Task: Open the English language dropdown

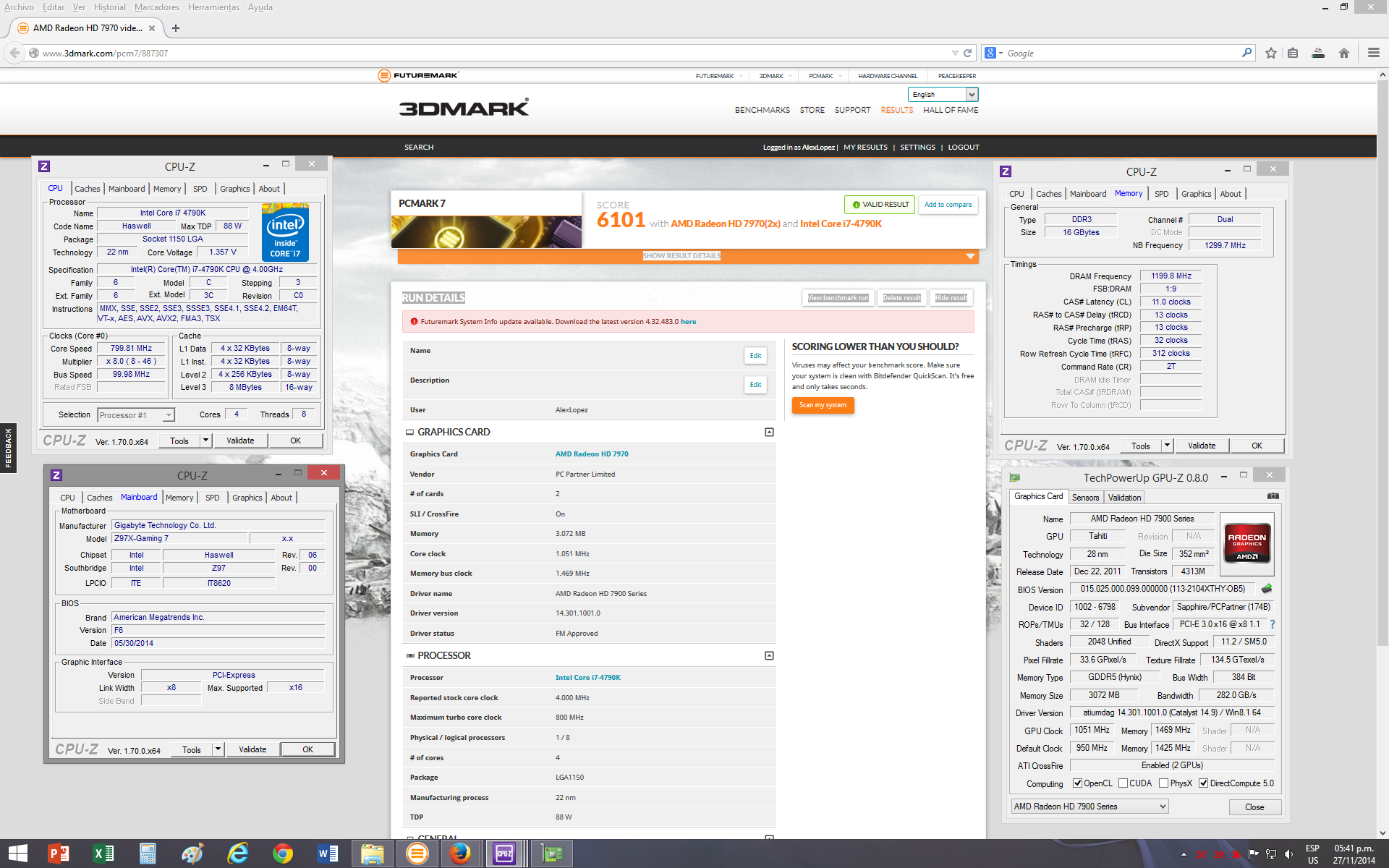Action: (x=943, y=94)
